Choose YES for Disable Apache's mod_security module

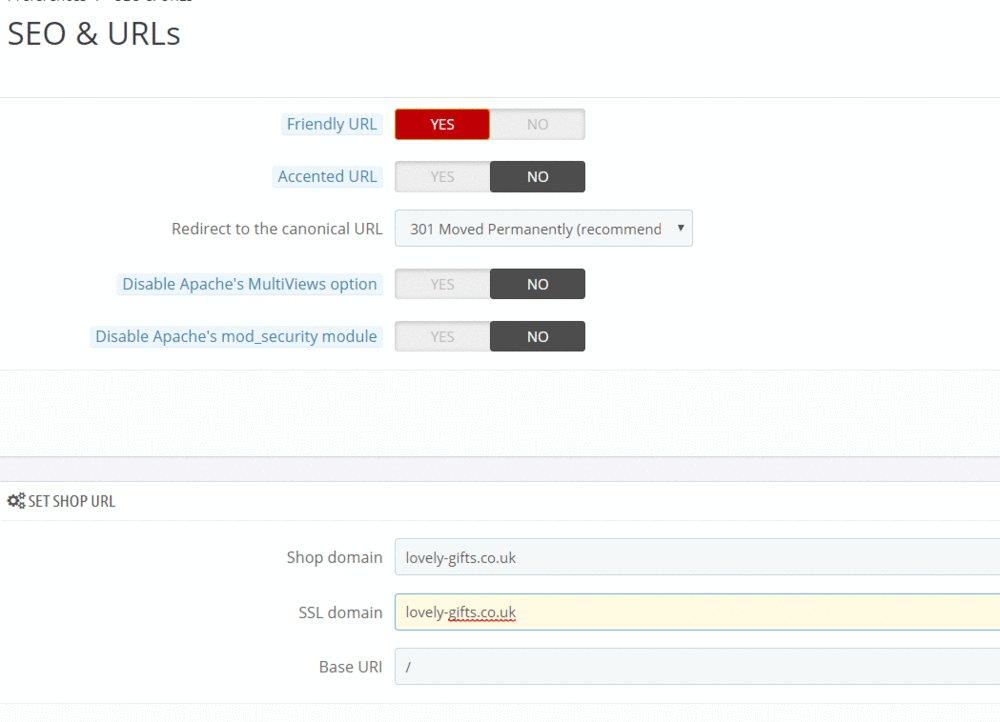point(442,336)
